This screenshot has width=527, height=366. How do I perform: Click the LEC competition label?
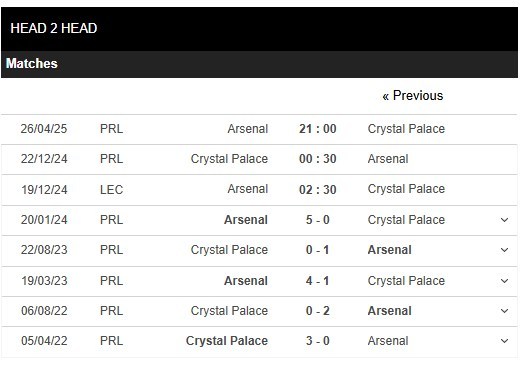(x=111, y=190)
